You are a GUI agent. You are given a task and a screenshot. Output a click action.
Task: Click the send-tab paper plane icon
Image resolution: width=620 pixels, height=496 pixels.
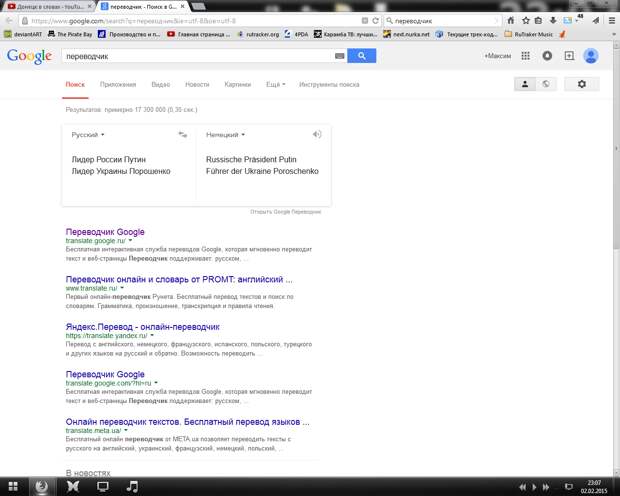coord(595,21)
